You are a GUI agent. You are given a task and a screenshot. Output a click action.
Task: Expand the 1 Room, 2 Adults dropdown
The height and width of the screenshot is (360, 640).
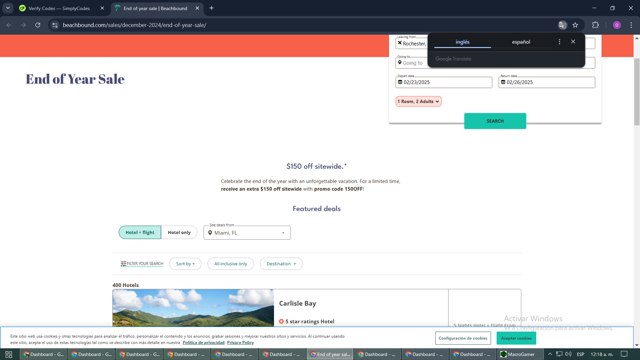(x=418, y=101)
